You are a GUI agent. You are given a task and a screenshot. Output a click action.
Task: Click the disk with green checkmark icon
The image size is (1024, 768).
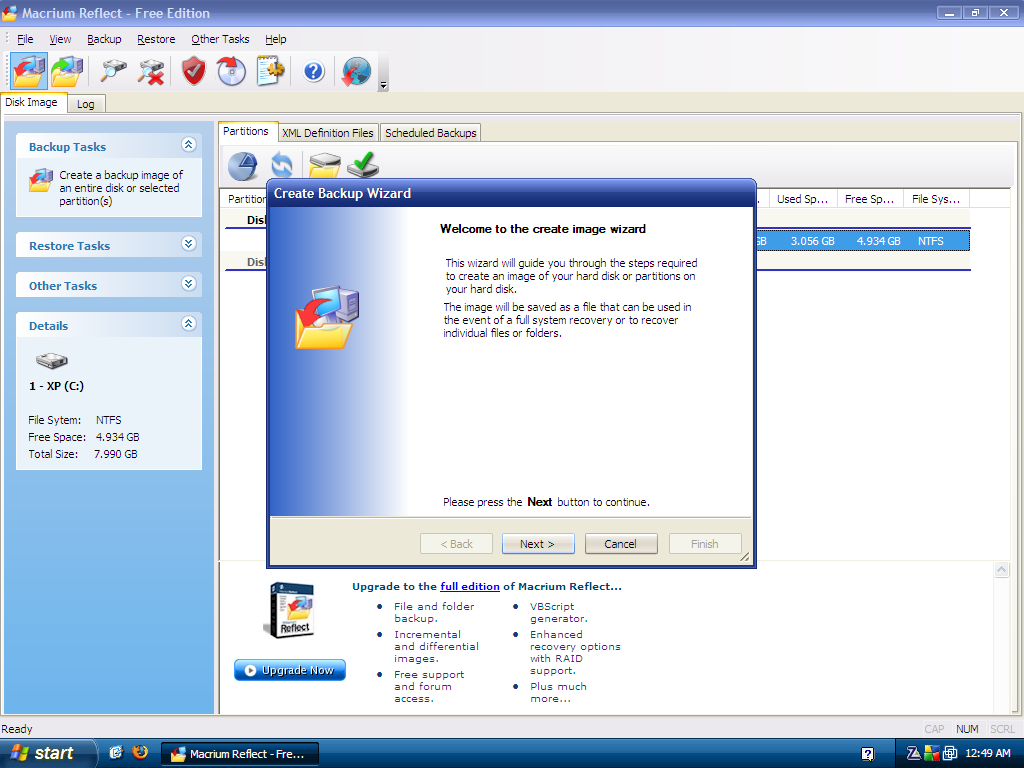tap(363, 165)
